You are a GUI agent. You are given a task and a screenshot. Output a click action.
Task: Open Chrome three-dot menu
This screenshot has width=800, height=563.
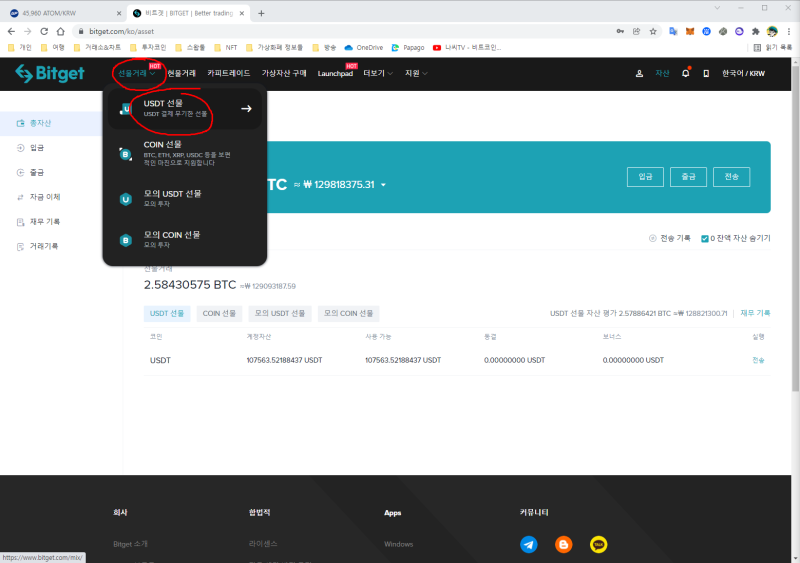[789, 32]
